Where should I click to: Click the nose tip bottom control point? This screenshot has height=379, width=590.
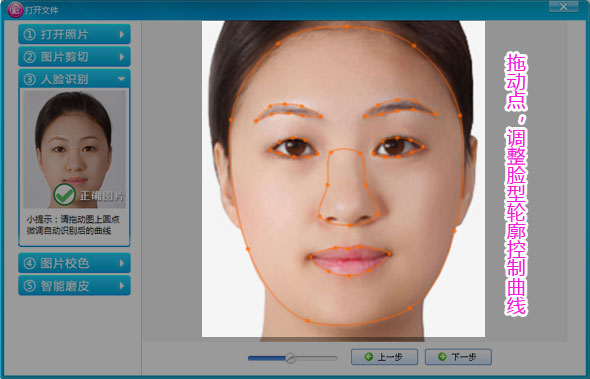tap(350, 225)
